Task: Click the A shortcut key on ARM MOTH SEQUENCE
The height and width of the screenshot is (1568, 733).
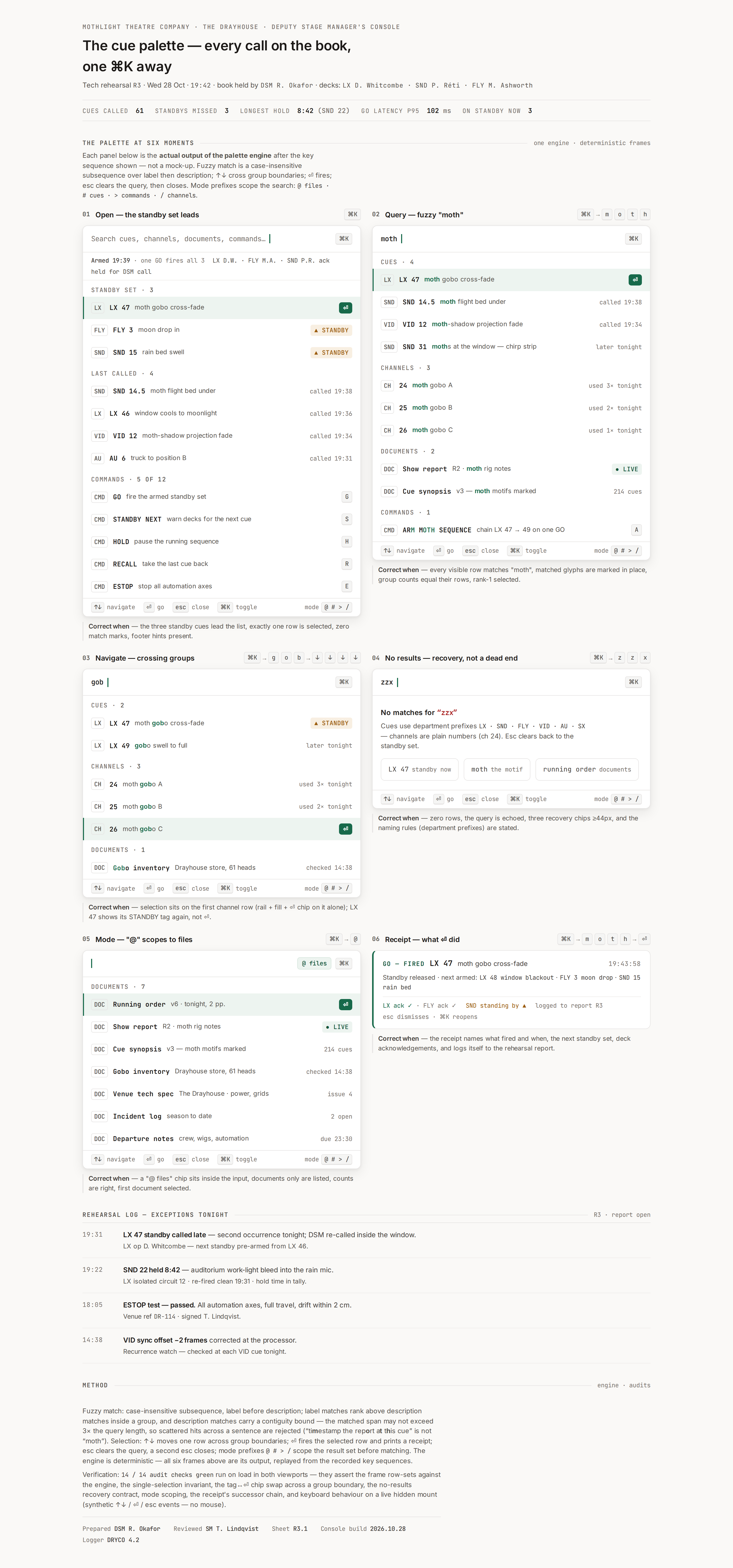Action: coord(636,530)
